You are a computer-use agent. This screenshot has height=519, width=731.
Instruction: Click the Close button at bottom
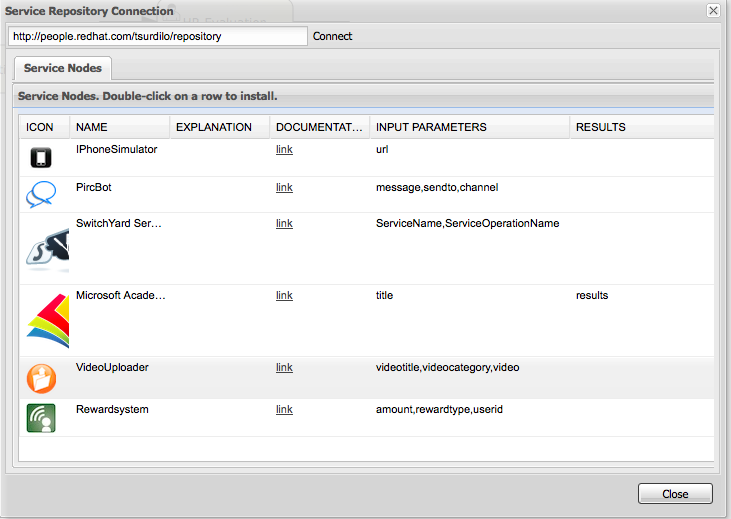pos(675,494)
